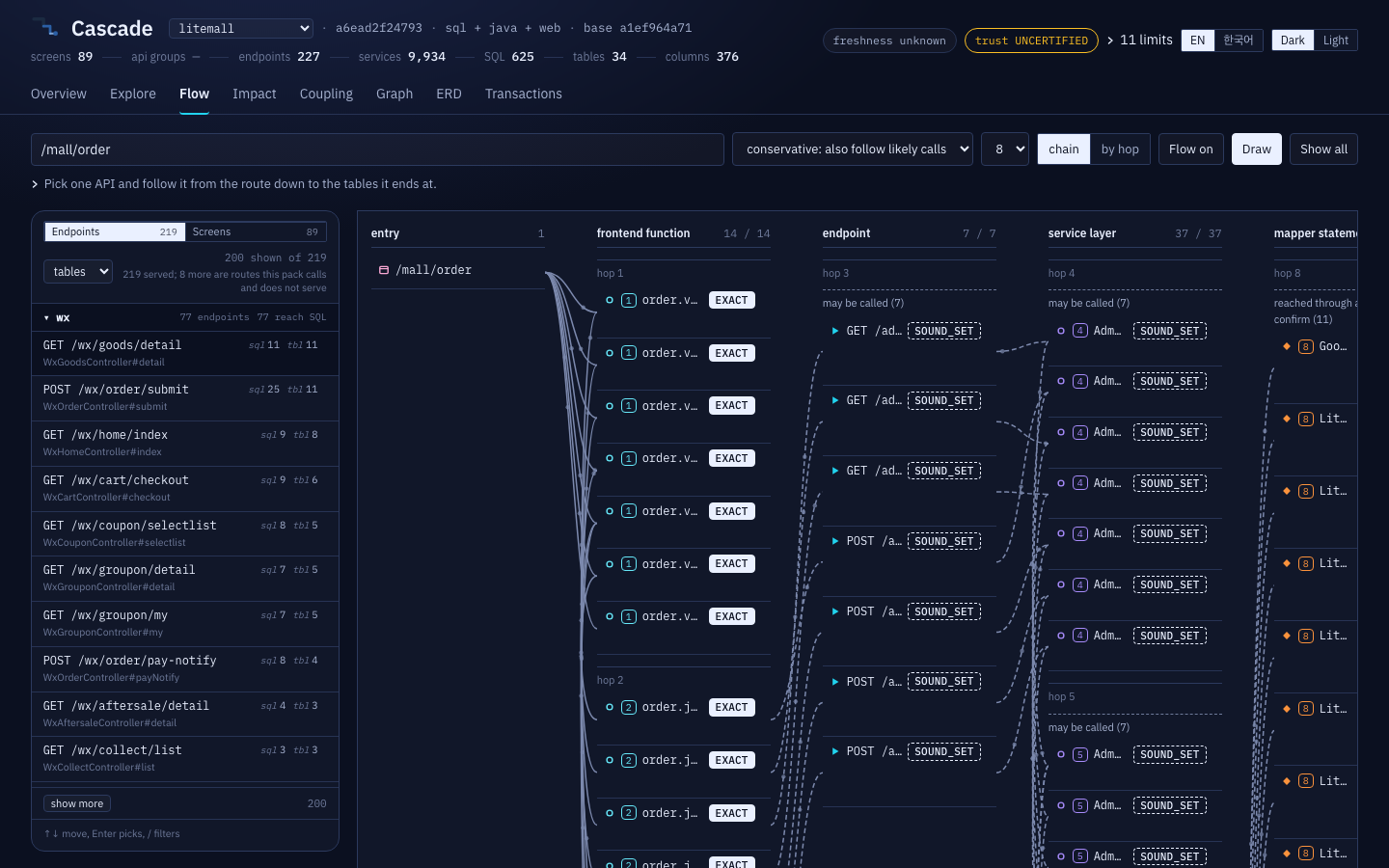Open the litemall project dropdown

click(241, 29)
